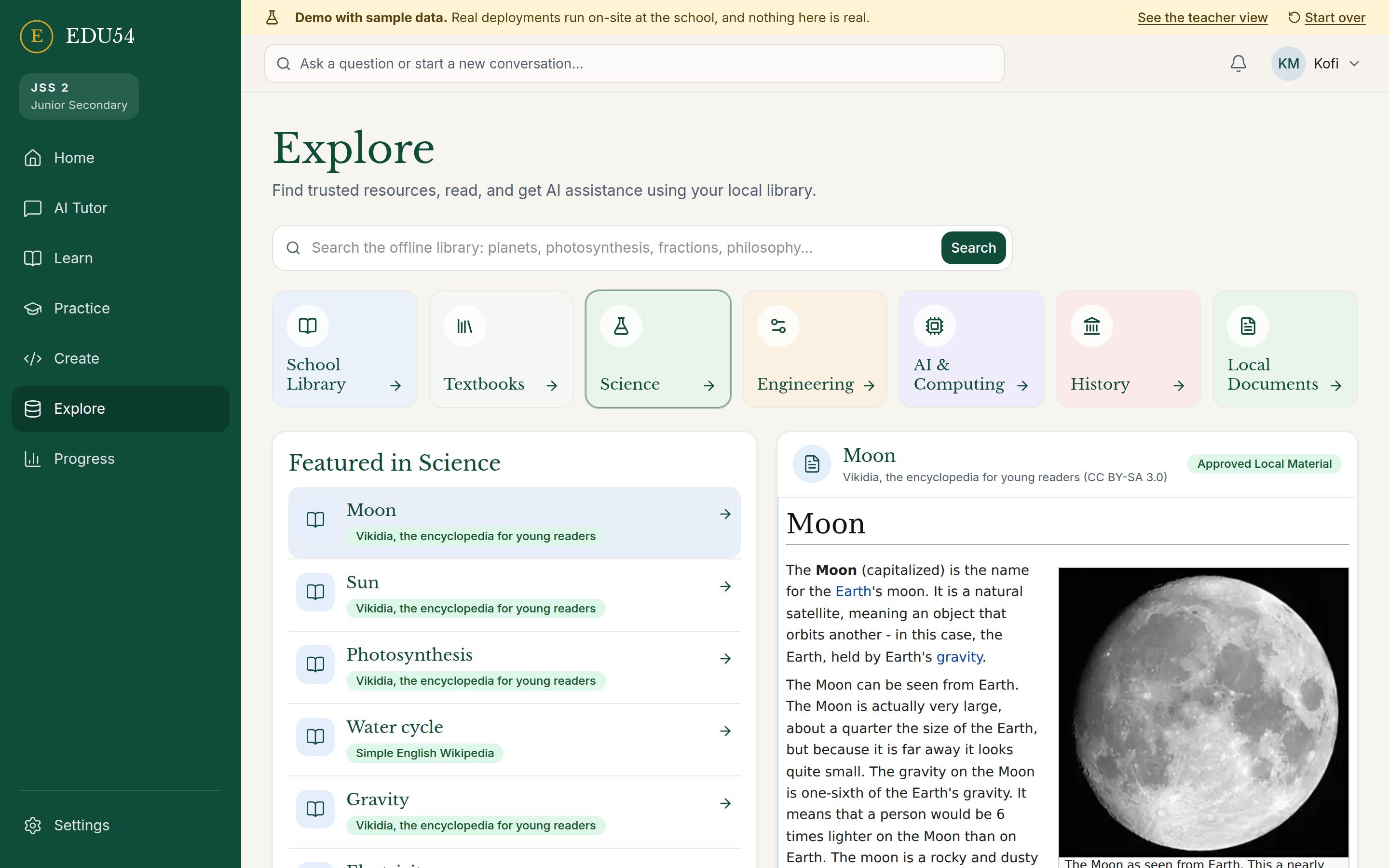This screenshot has height=868, width=1389.
Task: Open the Sun article arrow
Action: (725, 586)
